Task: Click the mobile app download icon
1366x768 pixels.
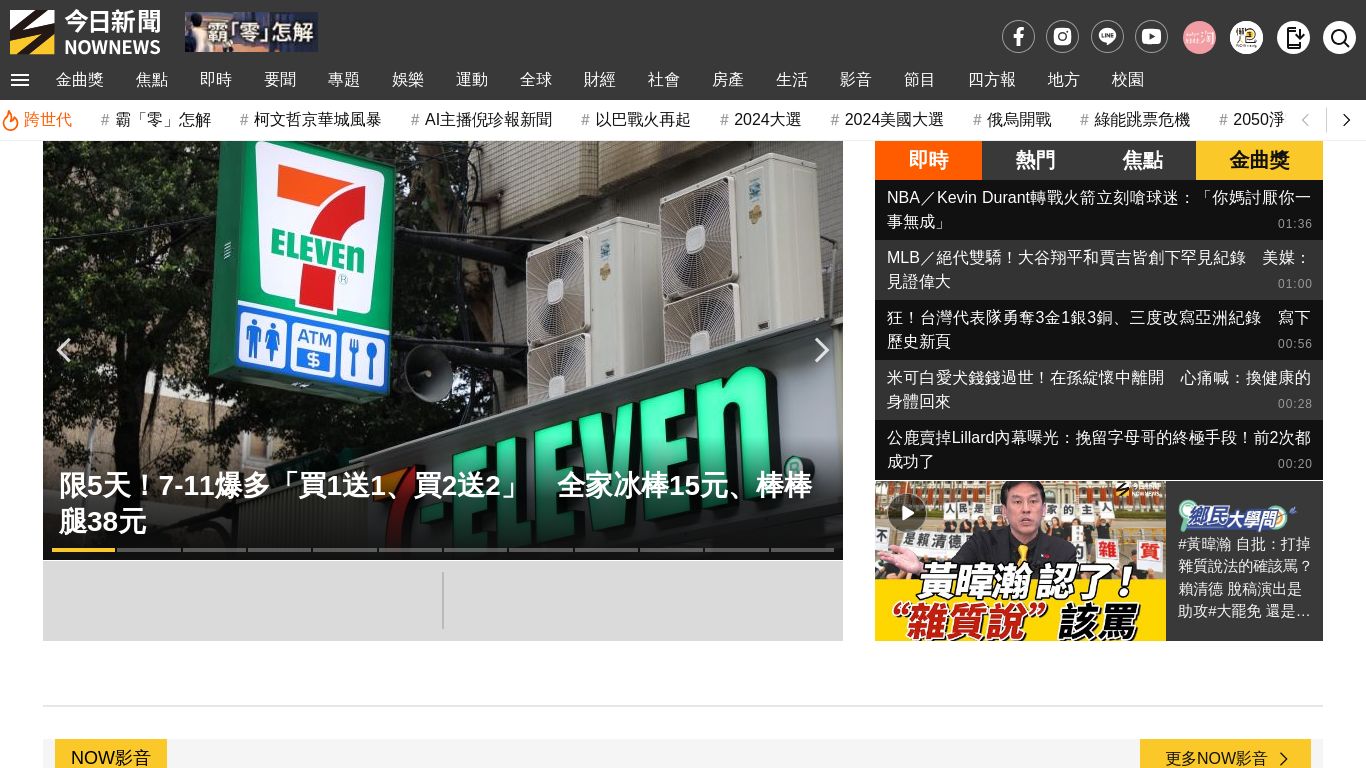Action: click(1293, 37)
